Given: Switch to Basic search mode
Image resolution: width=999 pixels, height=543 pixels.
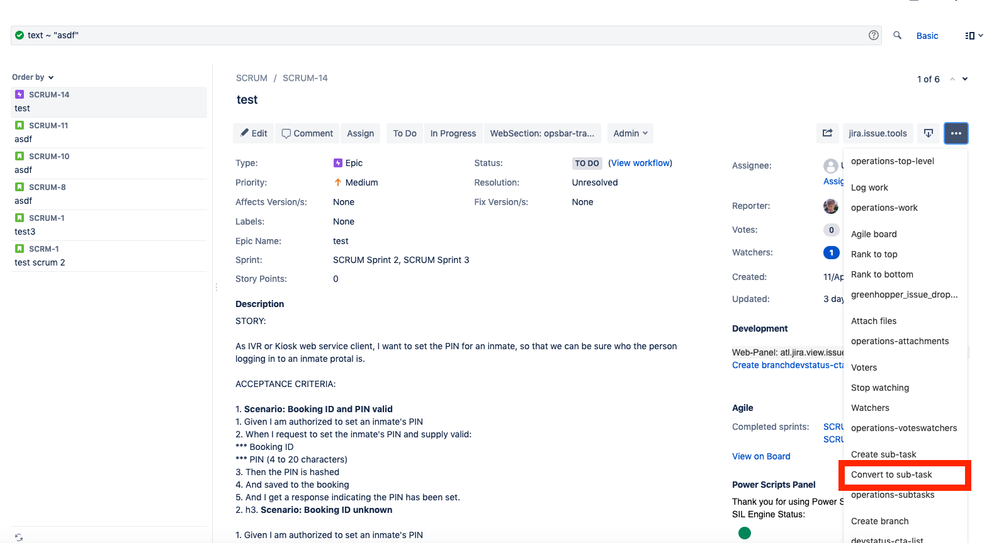Looking at the screenshot, I should (927, 36).
